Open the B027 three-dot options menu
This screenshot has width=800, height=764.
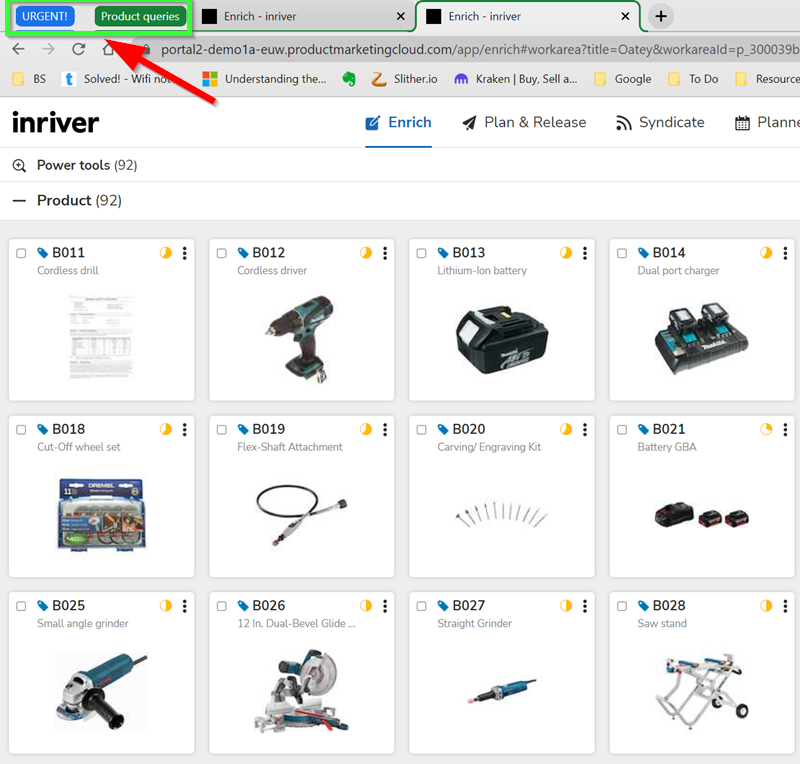click(585, 606)
